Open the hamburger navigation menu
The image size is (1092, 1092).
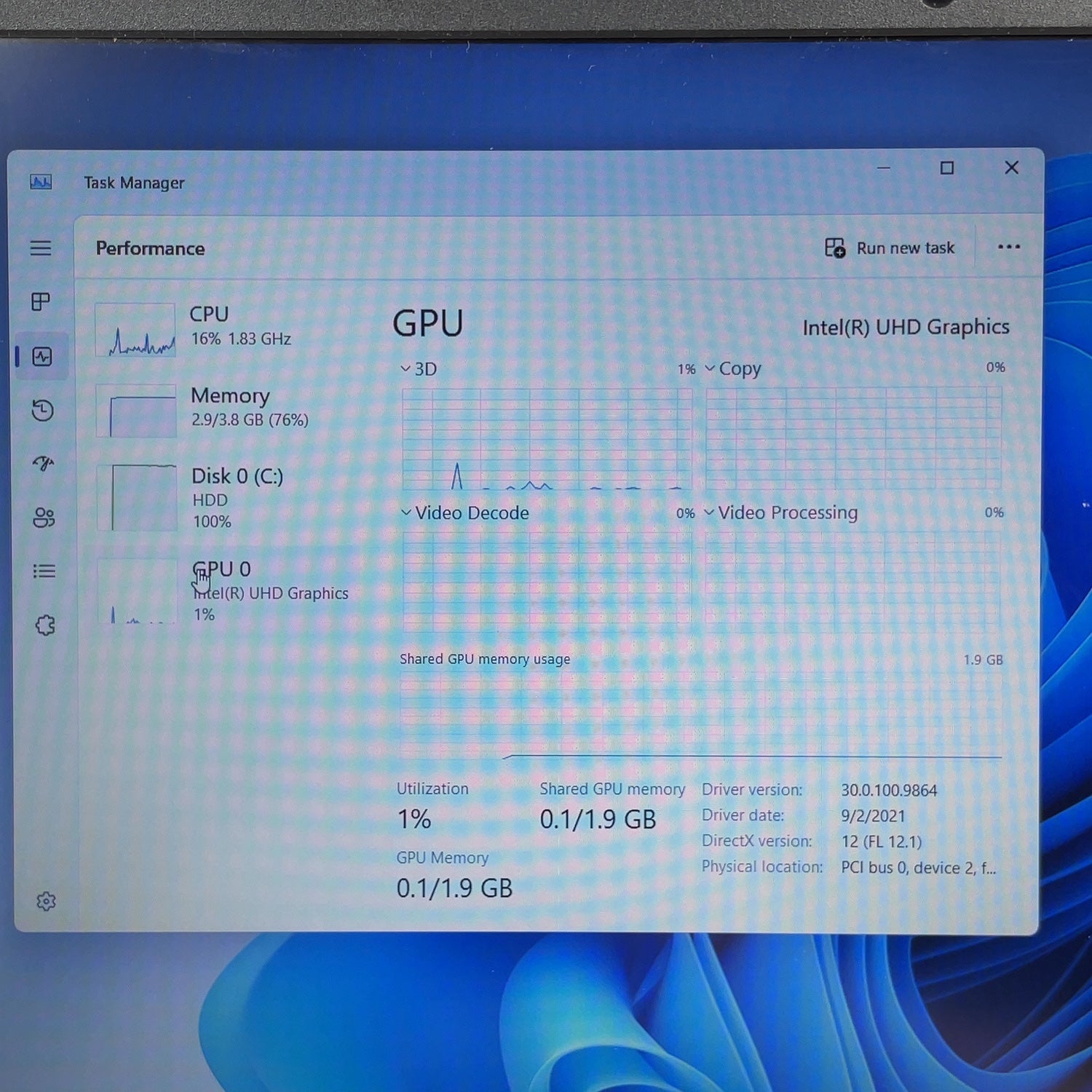[x=41, y=248]
